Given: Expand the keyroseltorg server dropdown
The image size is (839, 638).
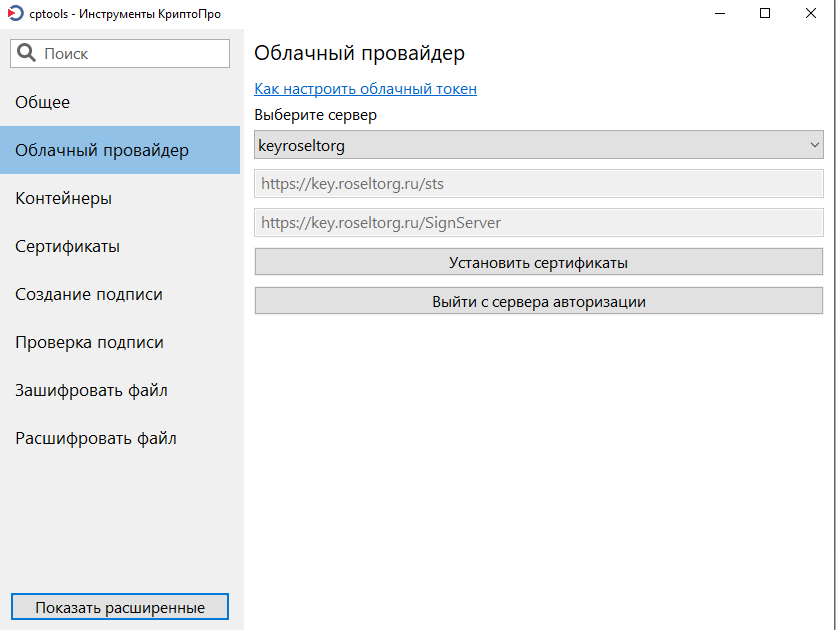Looking at the screenshot, I should 539,145.
